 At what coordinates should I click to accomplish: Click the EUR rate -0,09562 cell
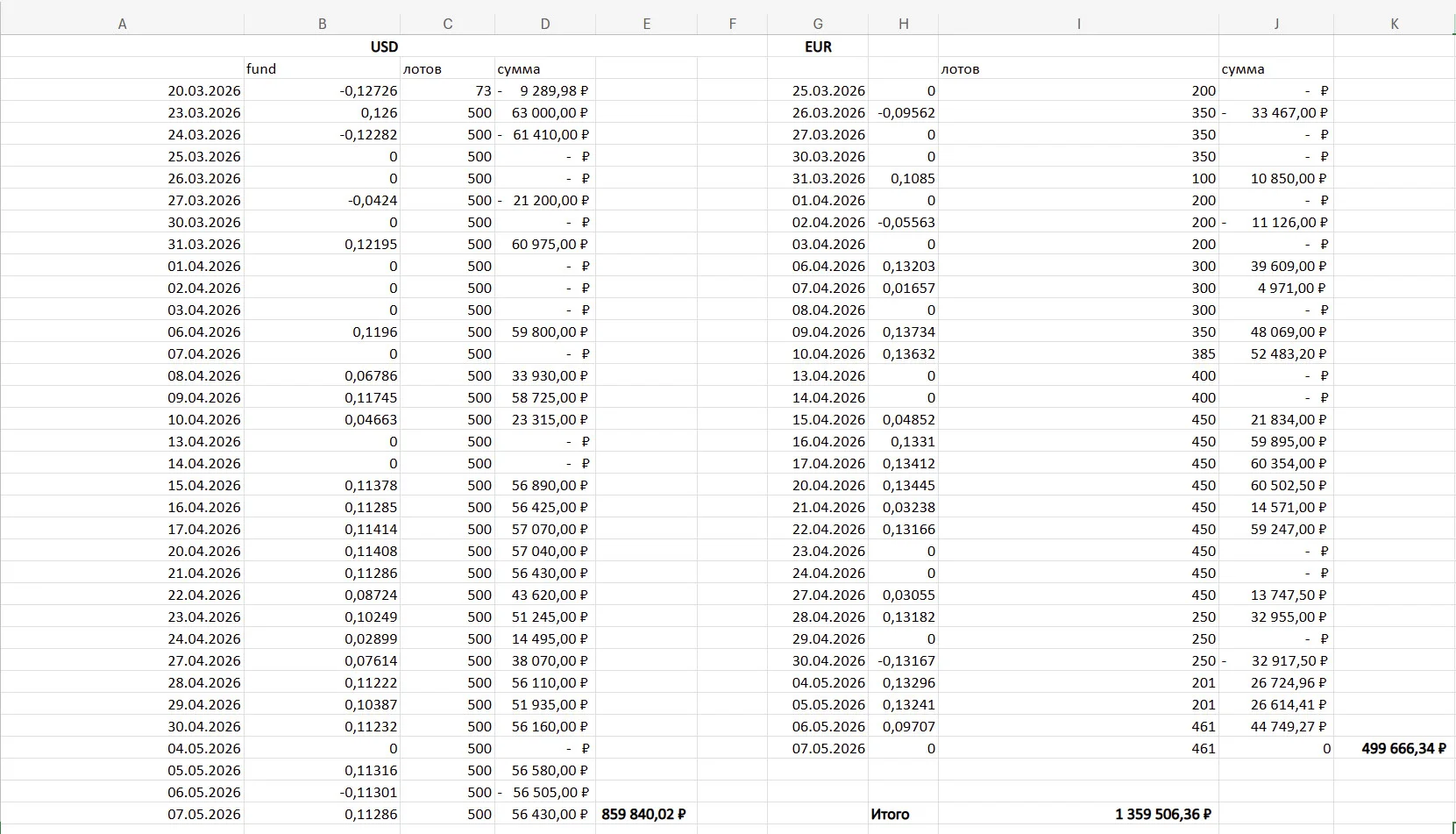903,112
